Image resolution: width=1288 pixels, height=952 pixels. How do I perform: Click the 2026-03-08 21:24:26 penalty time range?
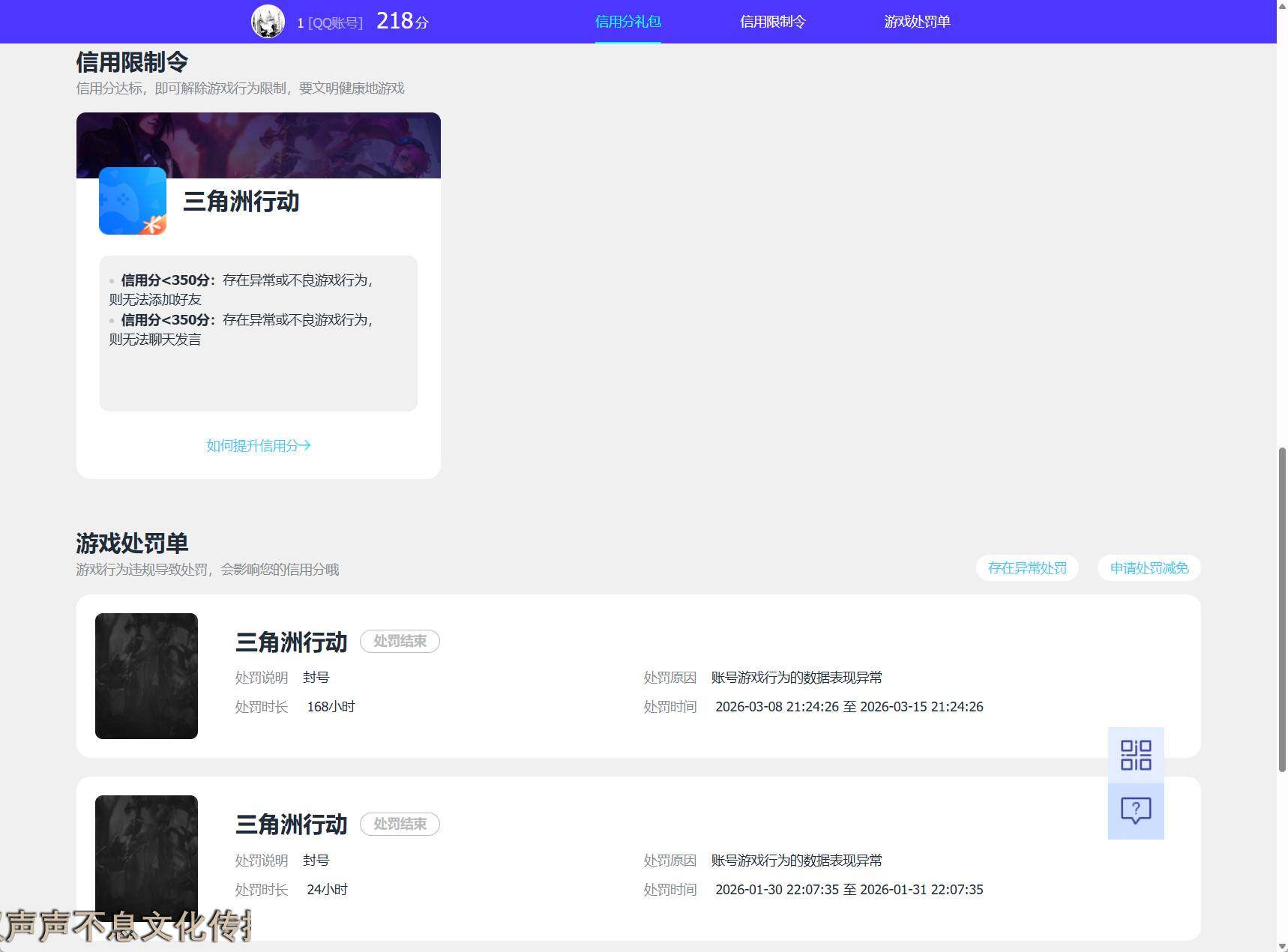point(849,706)
